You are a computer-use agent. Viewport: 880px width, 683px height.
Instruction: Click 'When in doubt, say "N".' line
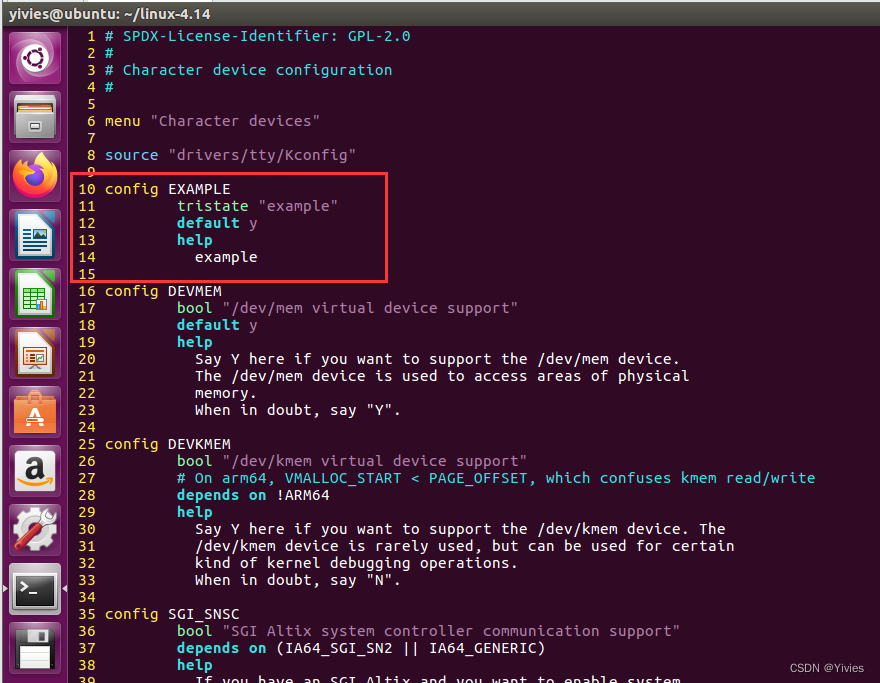tap(297, 580)
